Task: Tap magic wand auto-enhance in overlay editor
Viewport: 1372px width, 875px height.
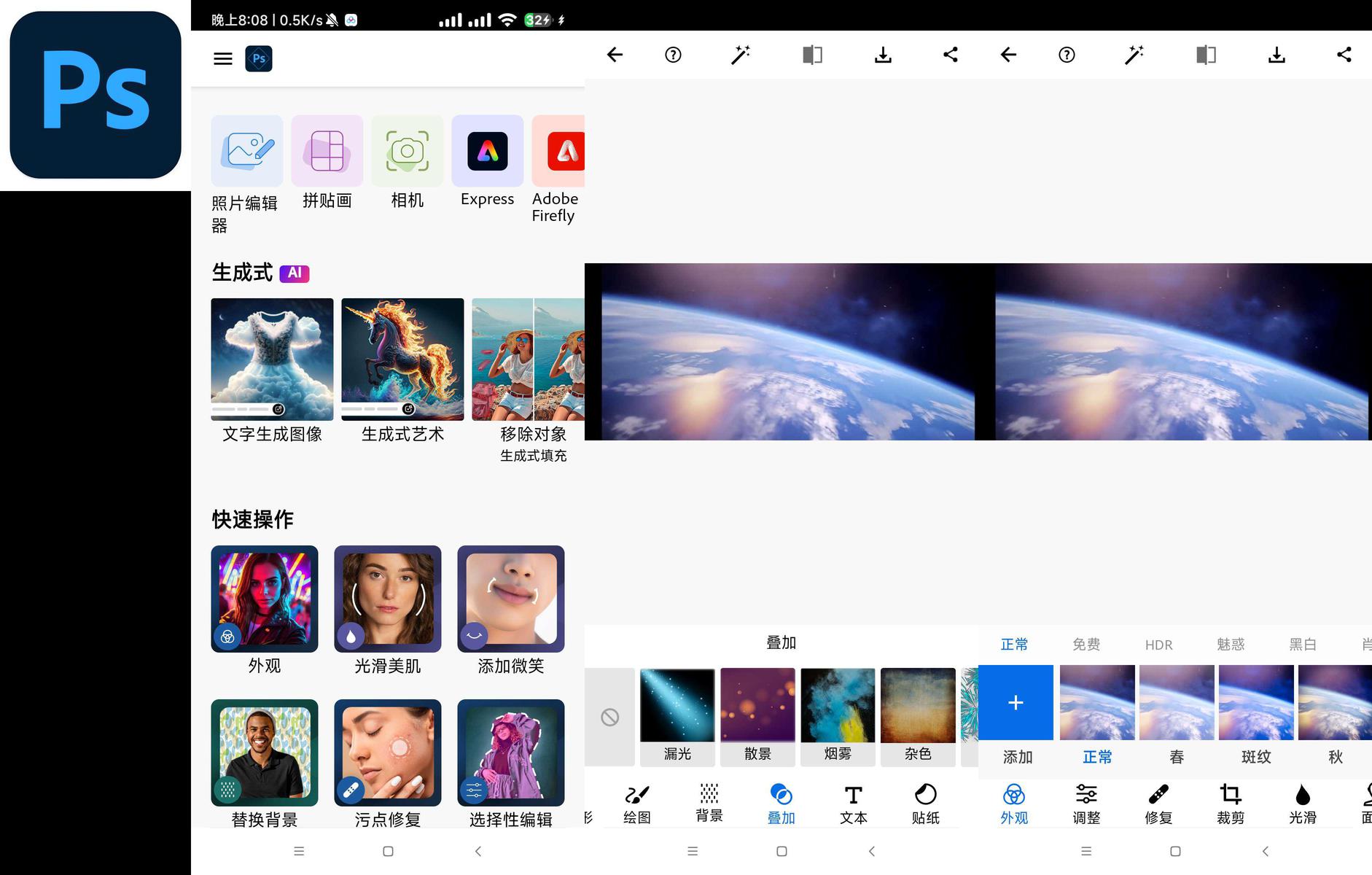Action: (741, 55)
